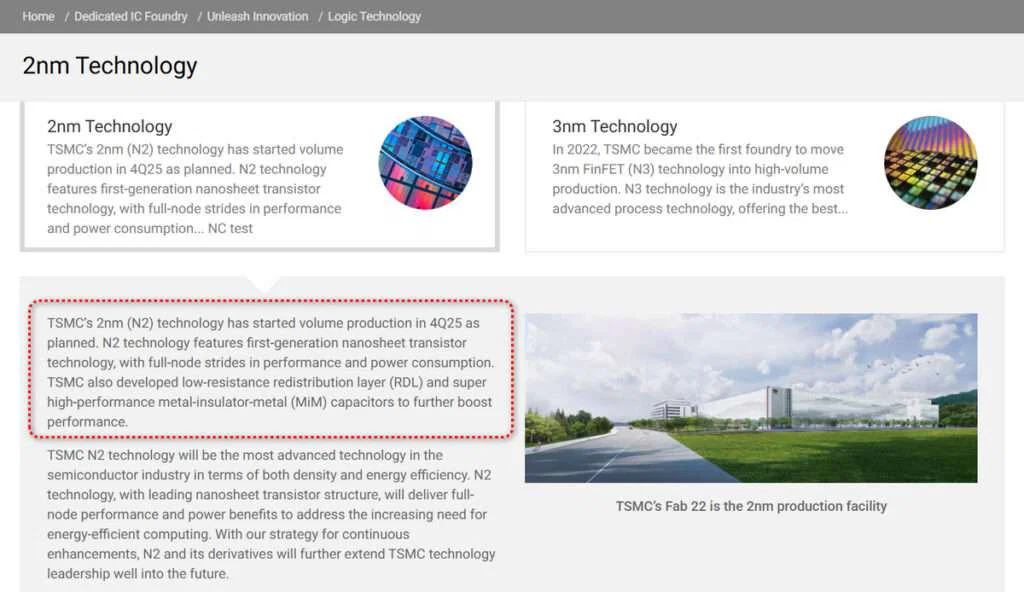Click the 2nm card title text
The image size is (1024, 592).
click(109, 127)
